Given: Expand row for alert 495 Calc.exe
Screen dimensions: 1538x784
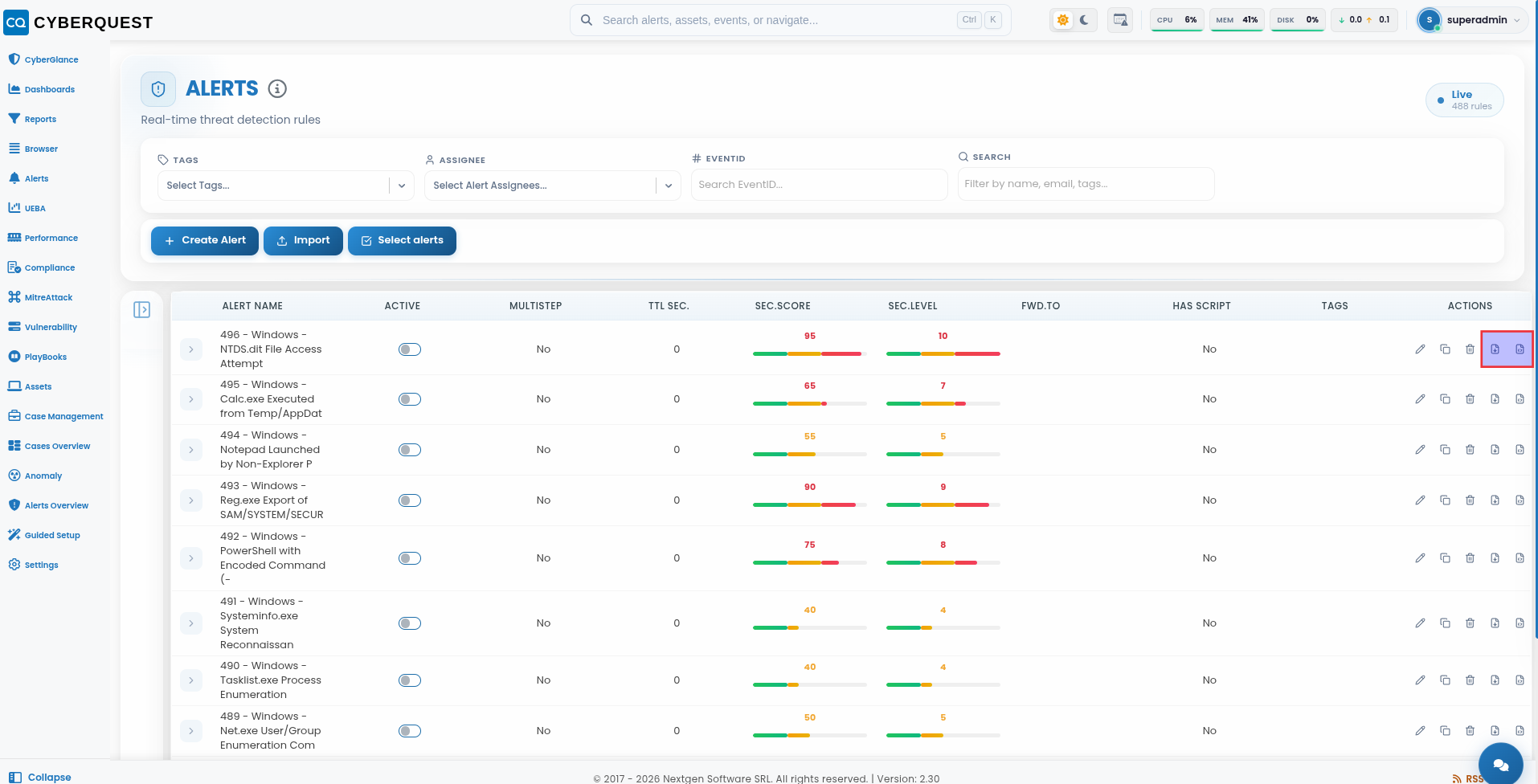Looking at the screenshot, I should (x=191, y=399).
